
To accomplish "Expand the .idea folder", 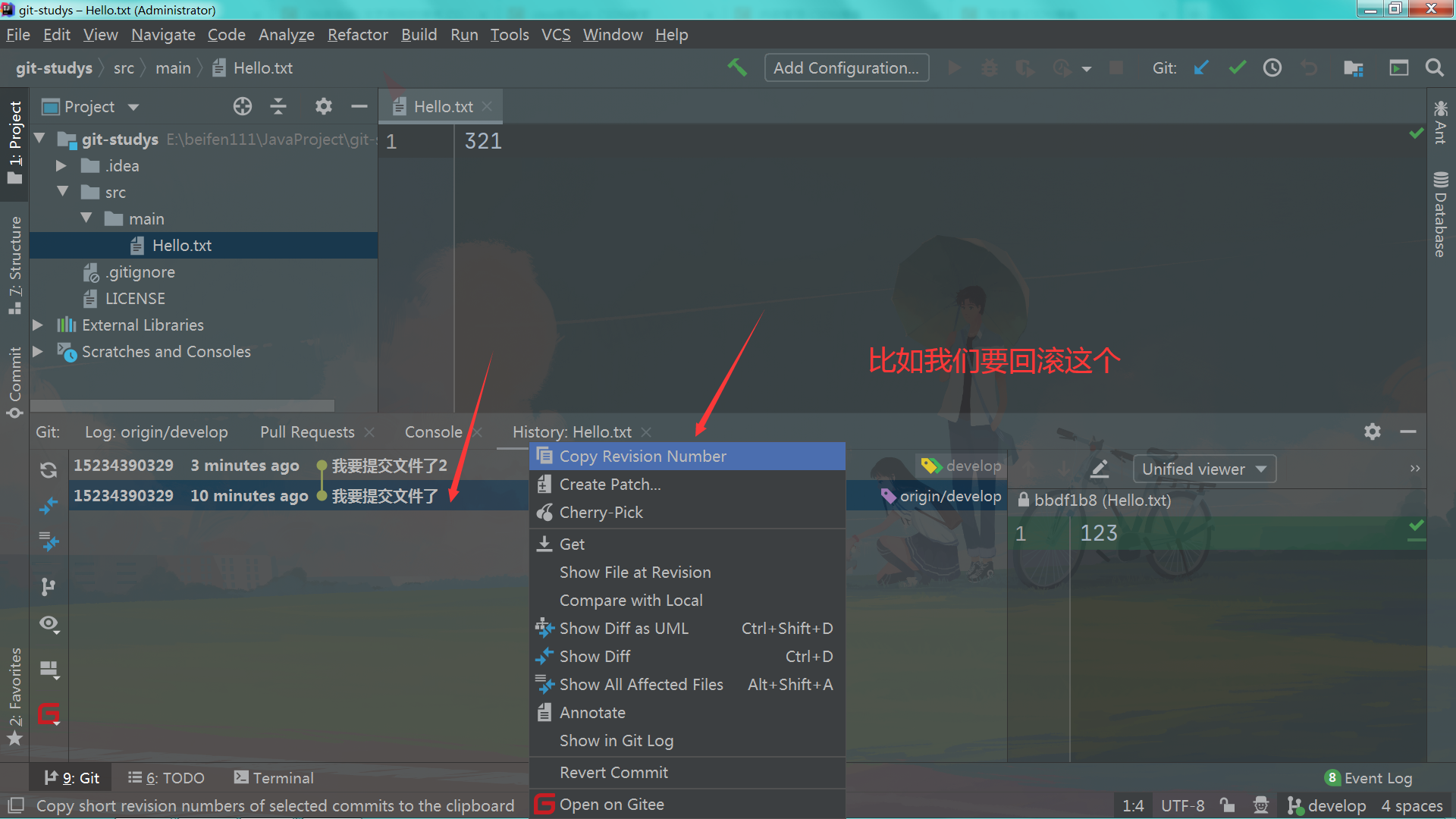I will coord(61,165).
